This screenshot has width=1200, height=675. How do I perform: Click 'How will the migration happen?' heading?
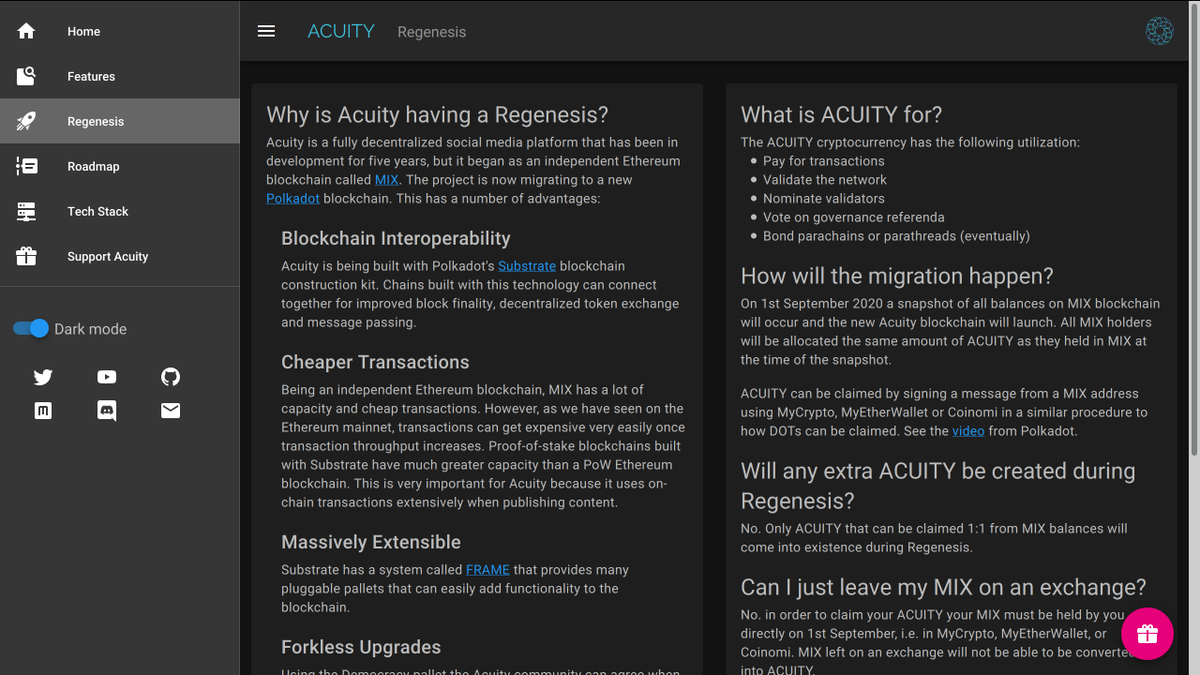[897, 276]
